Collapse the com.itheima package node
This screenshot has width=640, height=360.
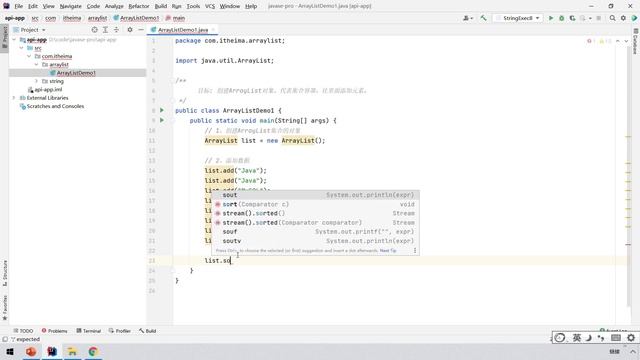[x=29, y=56]
